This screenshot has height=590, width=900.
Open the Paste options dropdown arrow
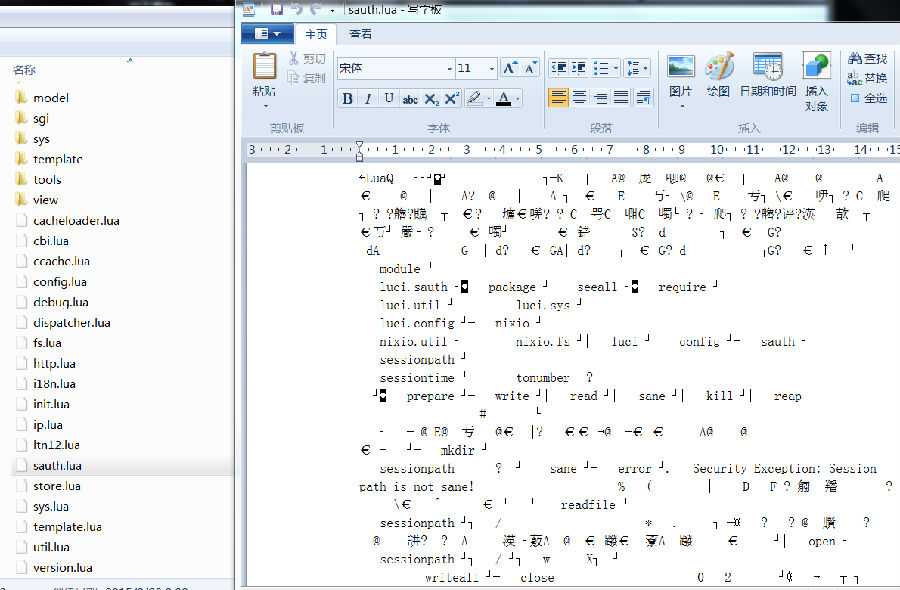coord(265,106)
